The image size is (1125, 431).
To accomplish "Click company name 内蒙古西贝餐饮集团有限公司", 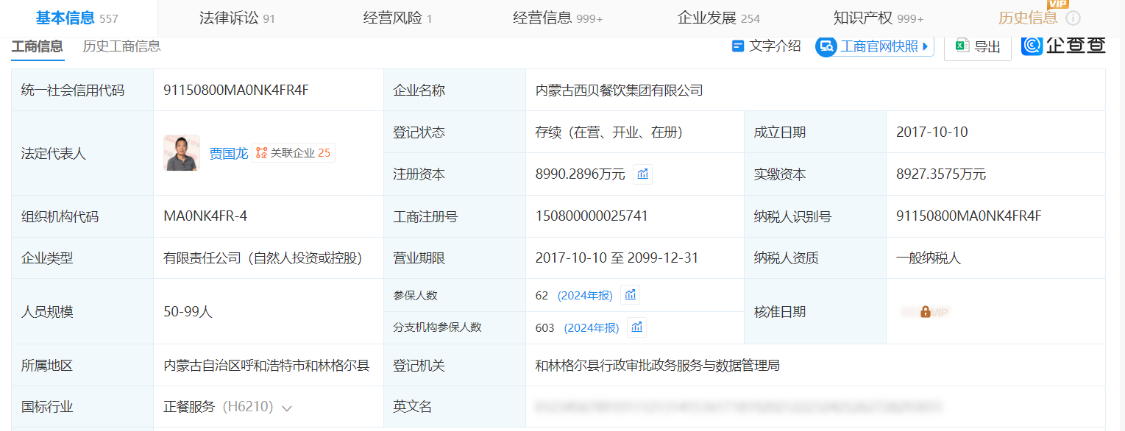I will 618,90.
